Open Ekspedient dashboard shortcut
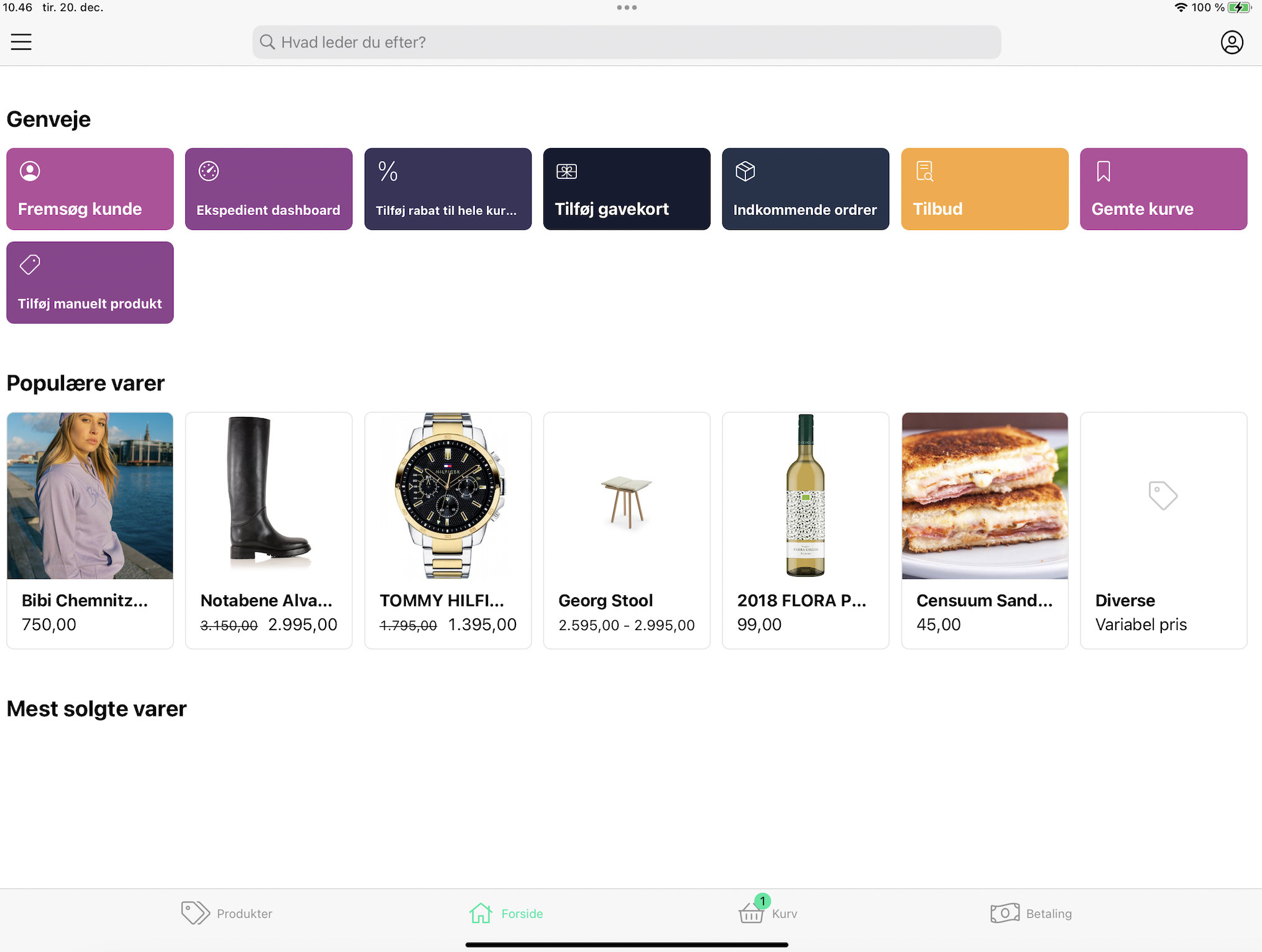 point(269,189)
